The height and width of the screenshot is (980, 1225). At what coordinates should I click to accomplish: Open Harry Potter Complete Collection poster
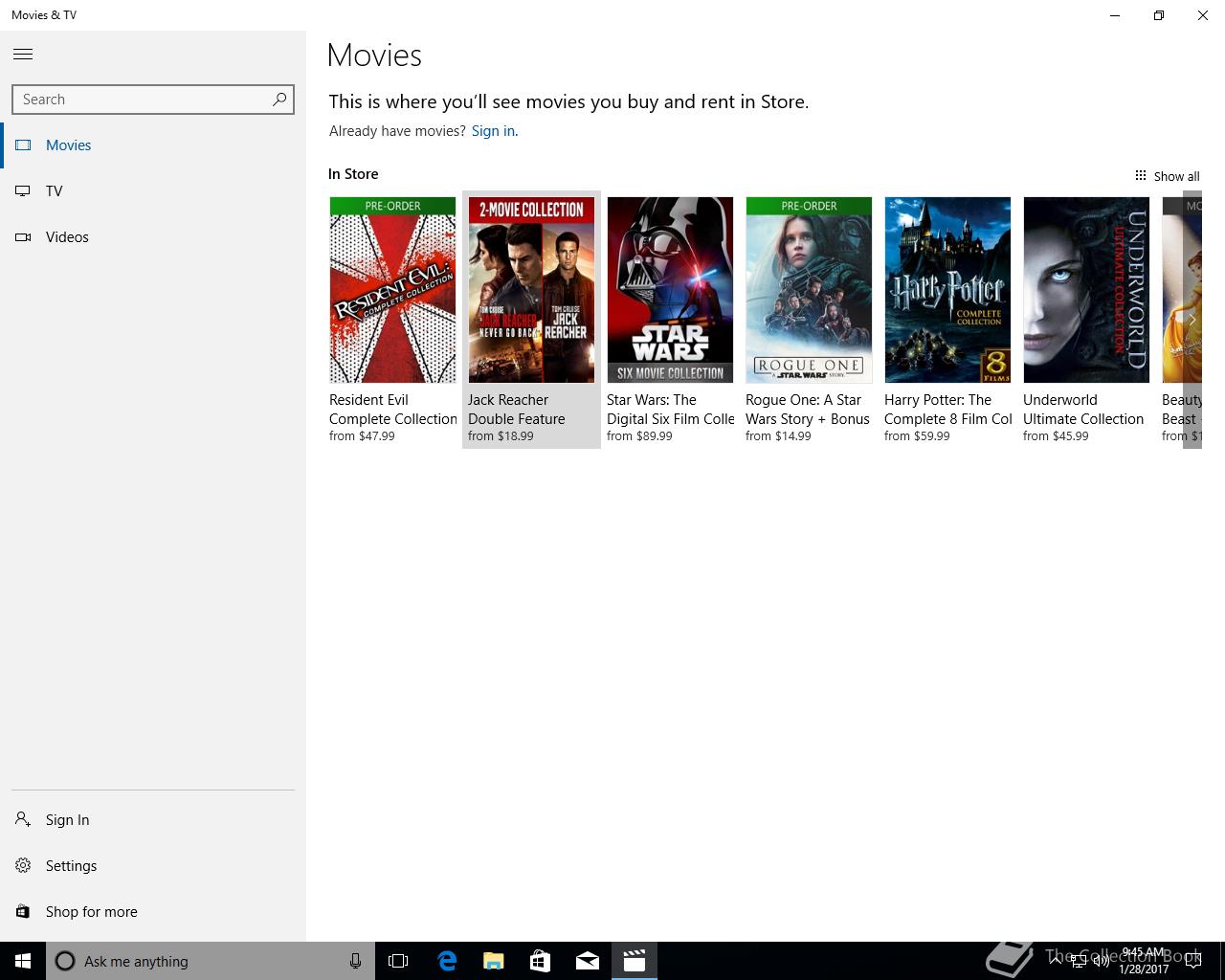[x=947, y=290]
